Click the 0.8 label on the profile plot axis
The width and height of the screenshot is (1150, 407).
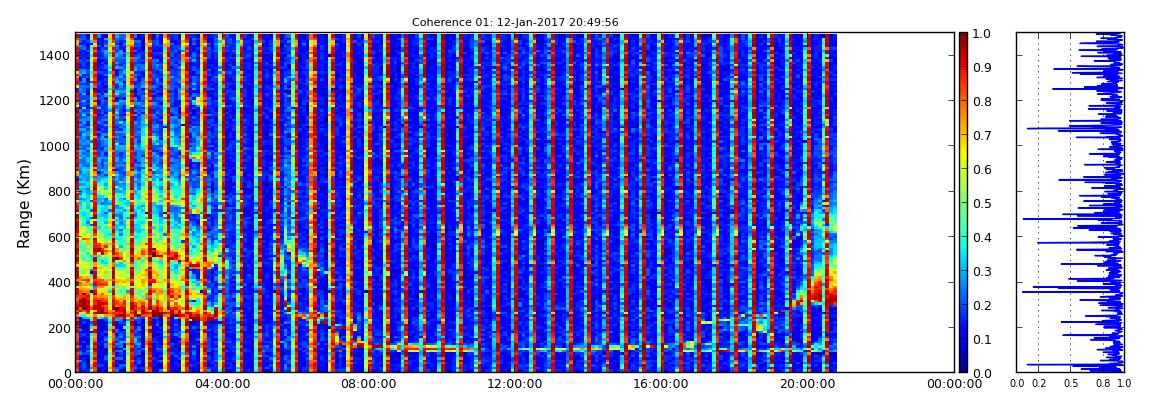pos(1102,384)
